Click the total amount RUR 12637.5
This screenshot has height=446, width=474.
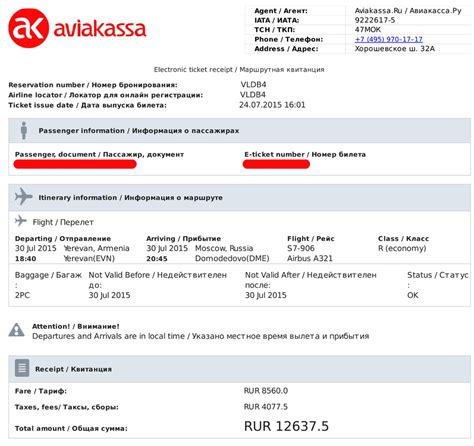(x=286, y=426)
